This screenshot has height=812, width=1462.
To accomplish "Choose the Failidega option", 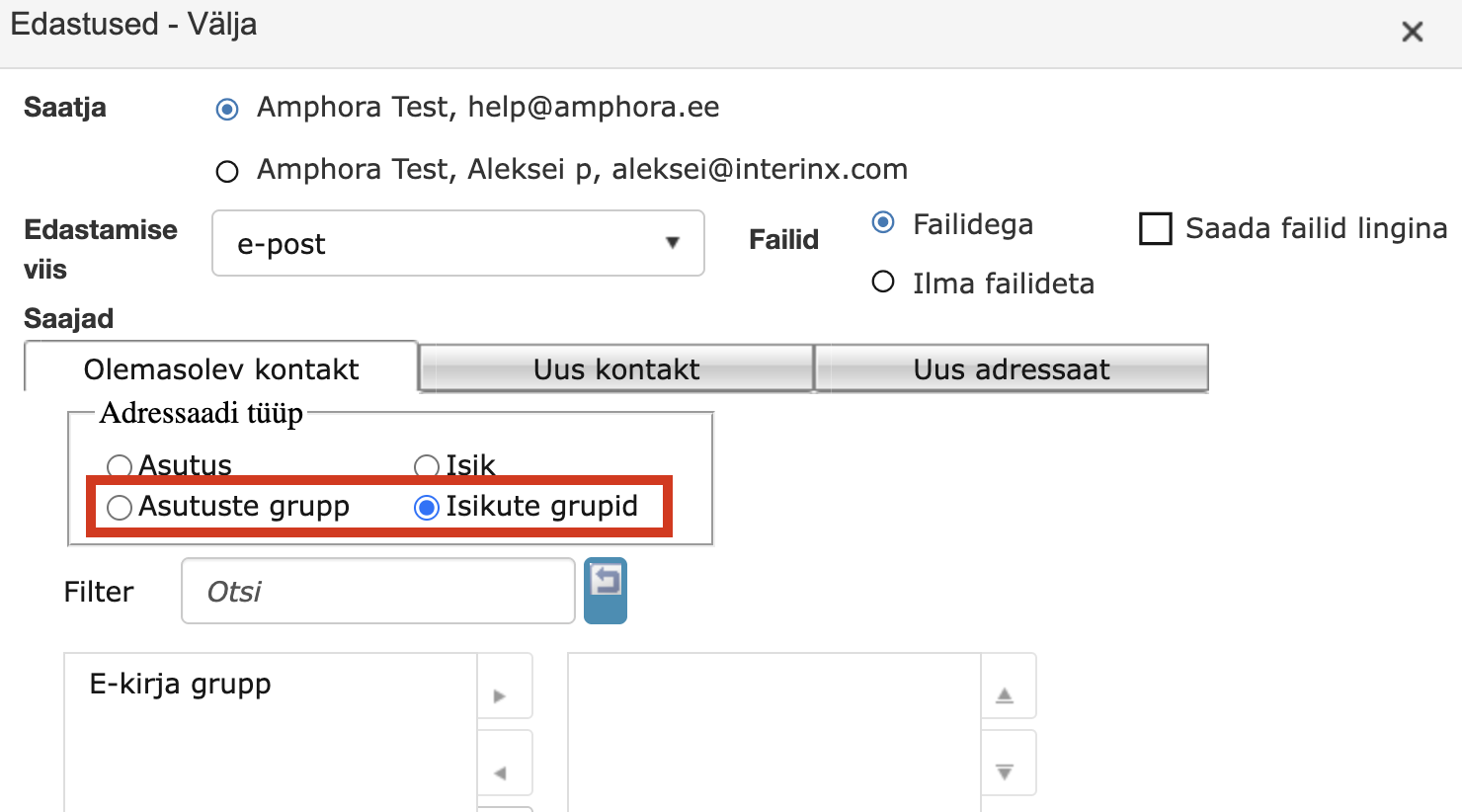I will point(883,223).
